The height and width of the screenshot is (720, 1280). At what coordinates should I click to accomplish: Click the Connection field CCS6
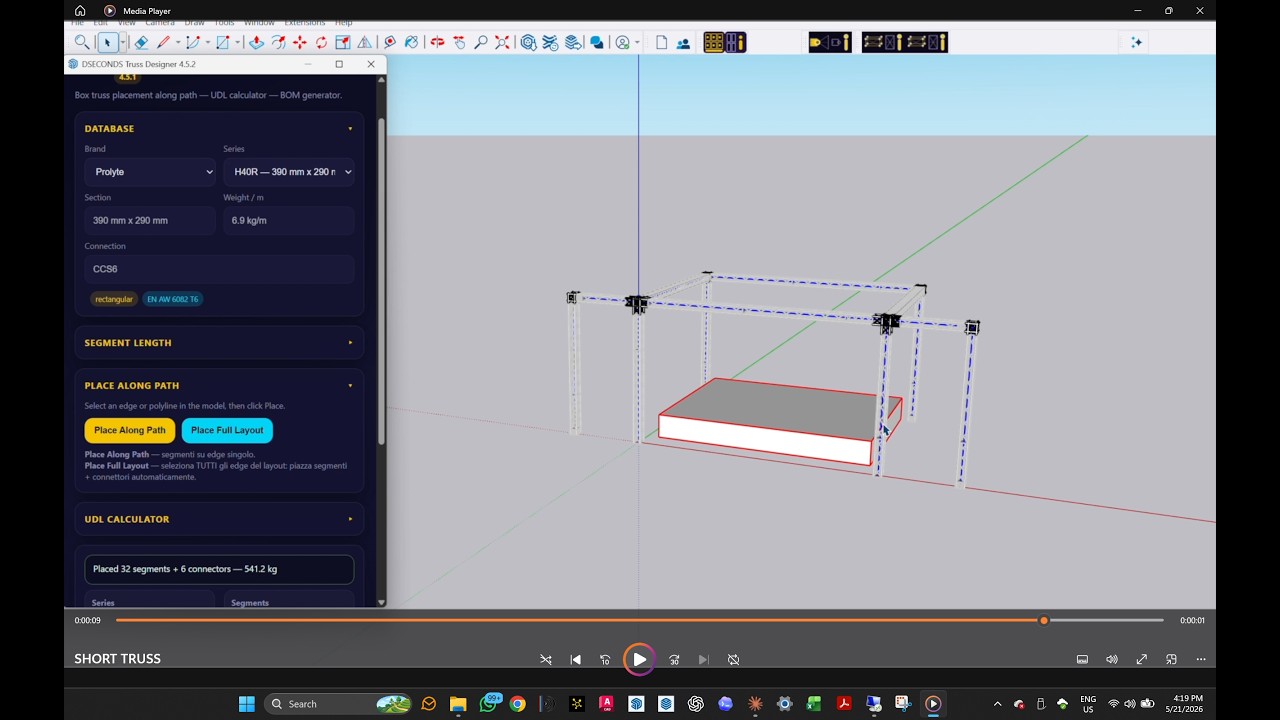219,269
